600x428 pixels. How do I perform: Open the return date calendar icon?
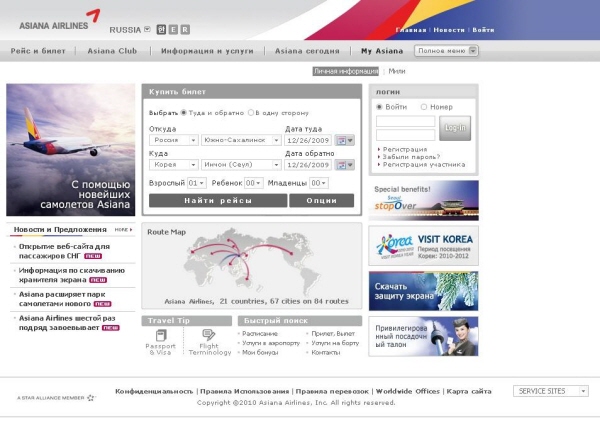point(344,165)
